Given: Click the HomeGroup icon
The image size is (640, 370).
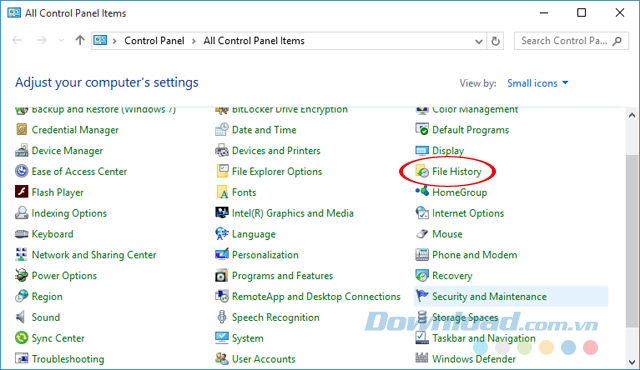Looking at the screenshot, I should tap(422, 191).
